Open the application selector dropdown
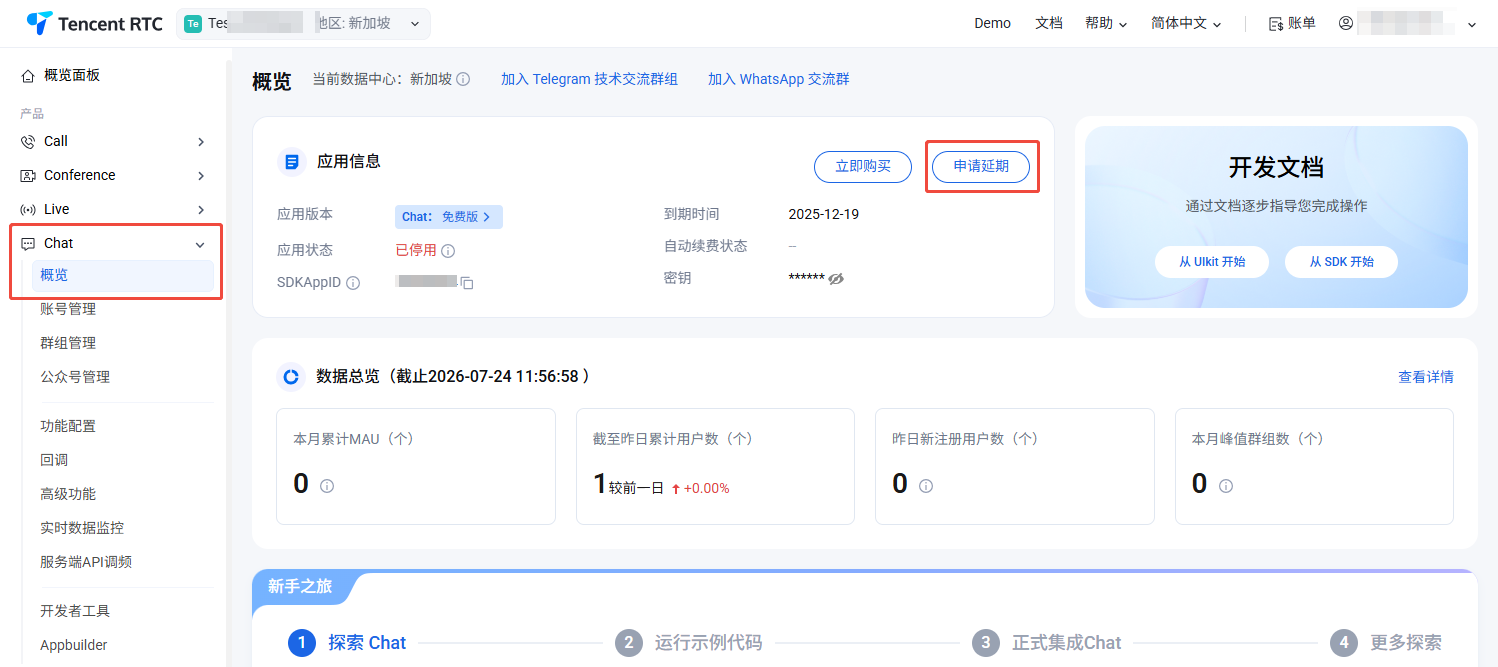1498x667 pixels. click(303, 24)
